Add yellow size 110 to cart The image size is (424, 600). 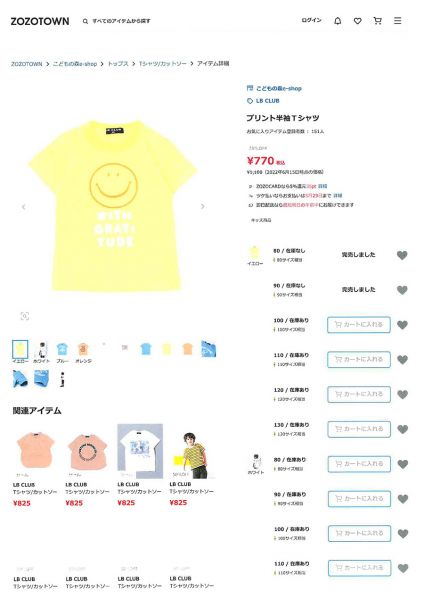359,359
